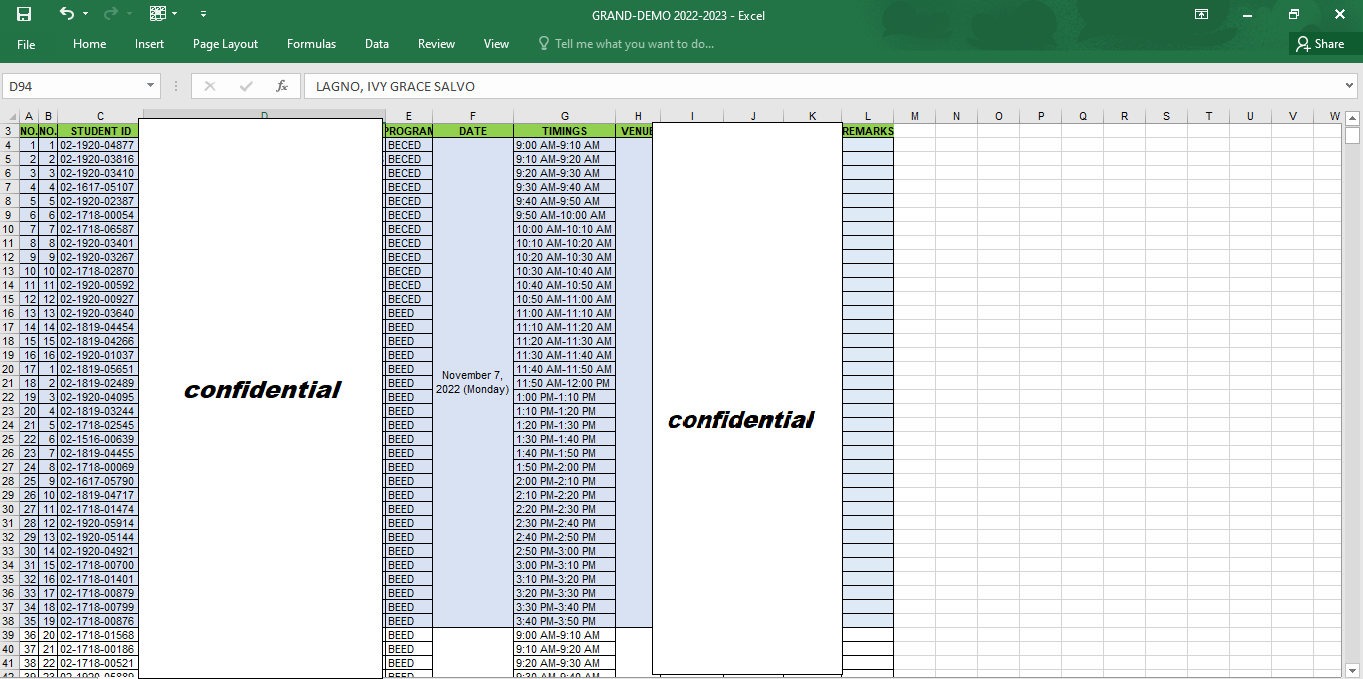Image resolution: width=1363 pixels, height=679 pixels.
Task: Switch to the View tab
Action: coord(496,44)
